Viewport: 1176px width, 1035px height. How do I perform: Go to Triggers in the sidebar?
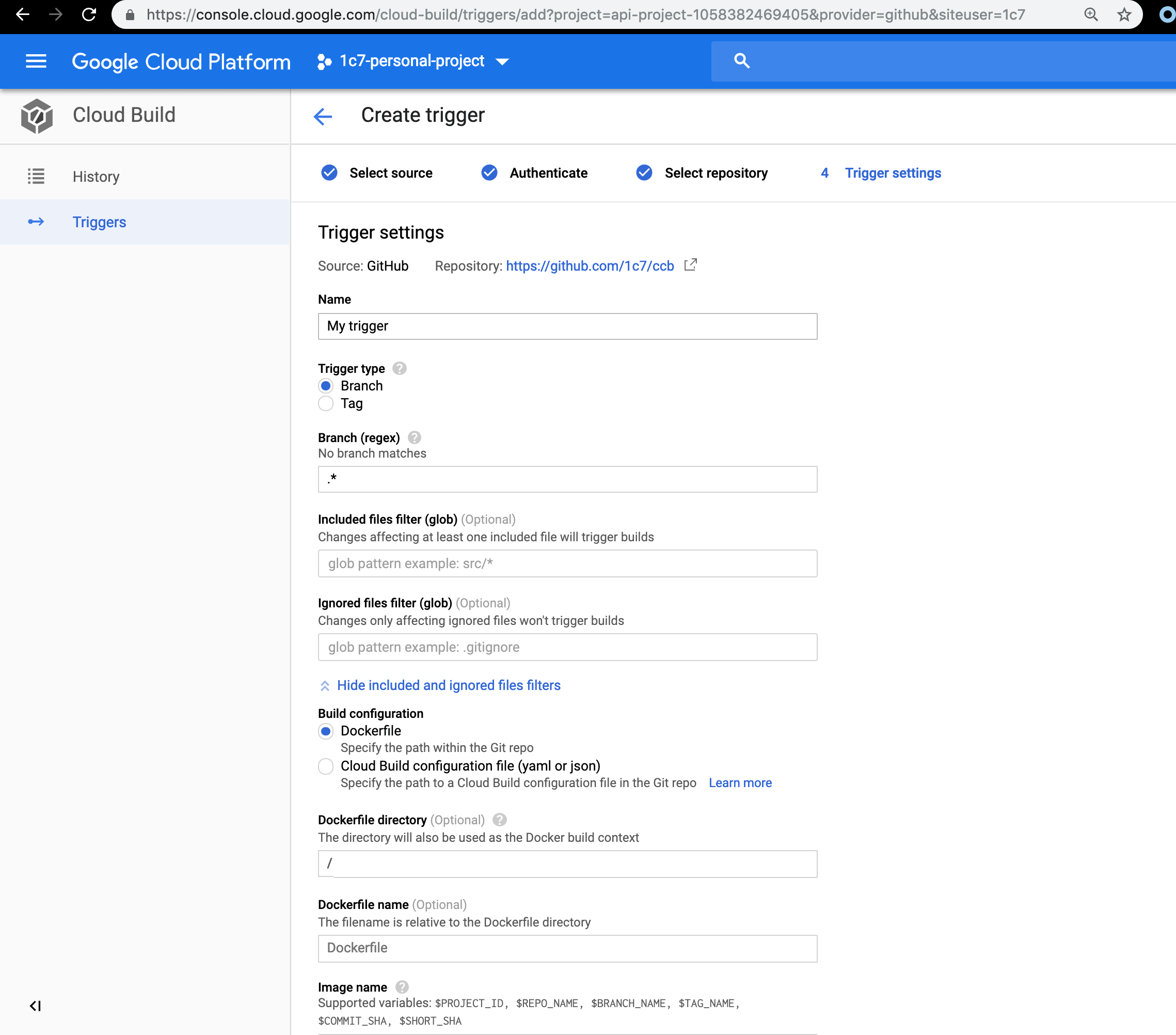tap(99, 222)
